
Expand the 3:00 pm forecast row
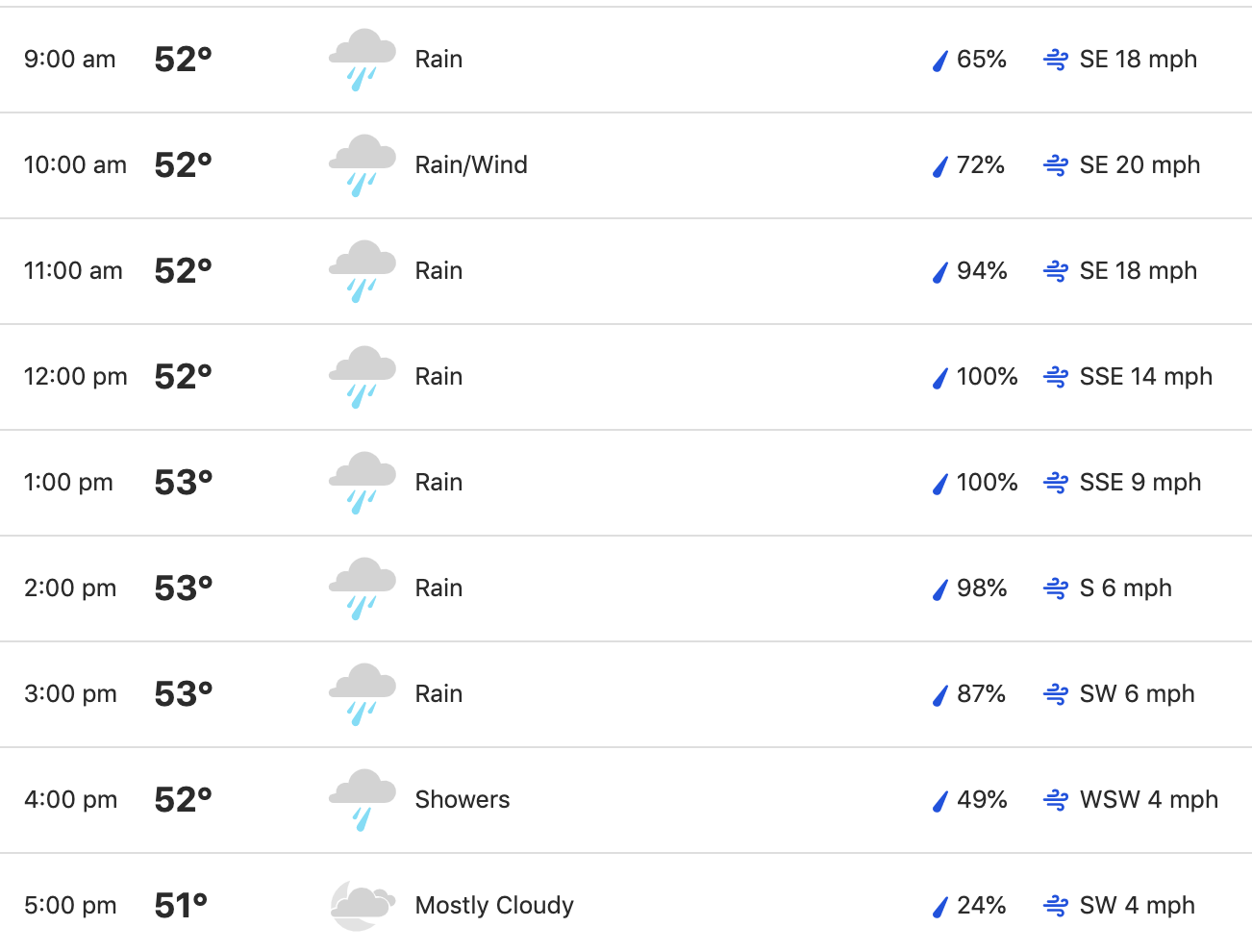[x=626, y=694]
